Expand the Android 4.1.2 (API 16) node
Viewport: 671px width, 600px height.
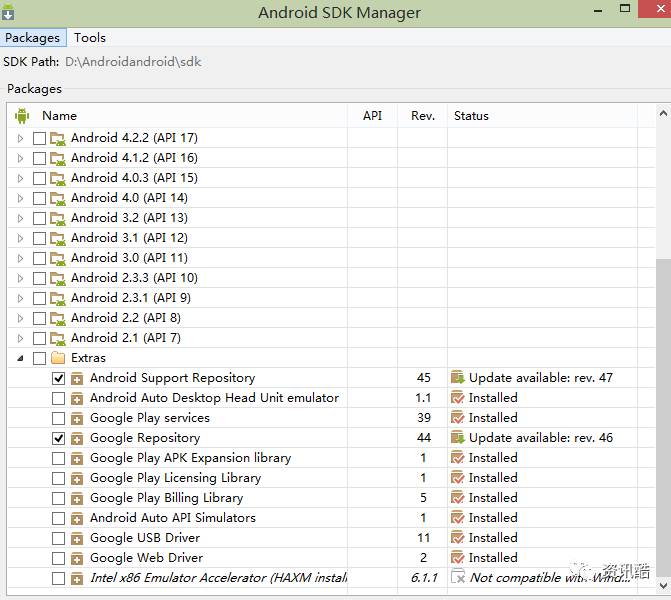coord(20,158)
